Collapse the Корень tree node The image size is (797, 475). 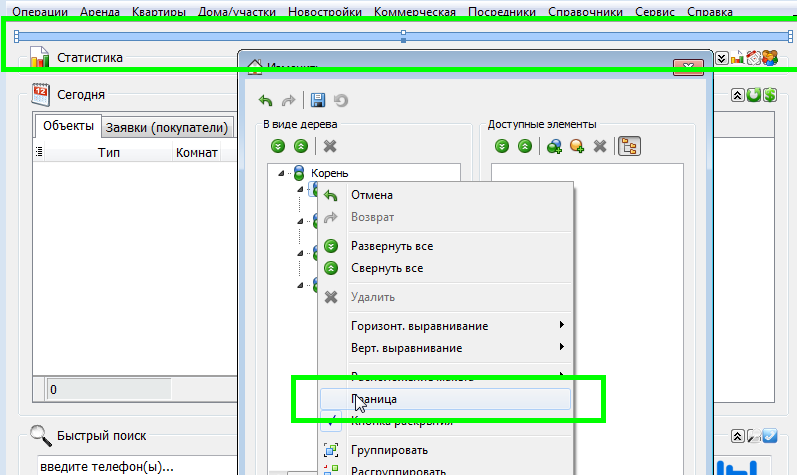[283, 174]
